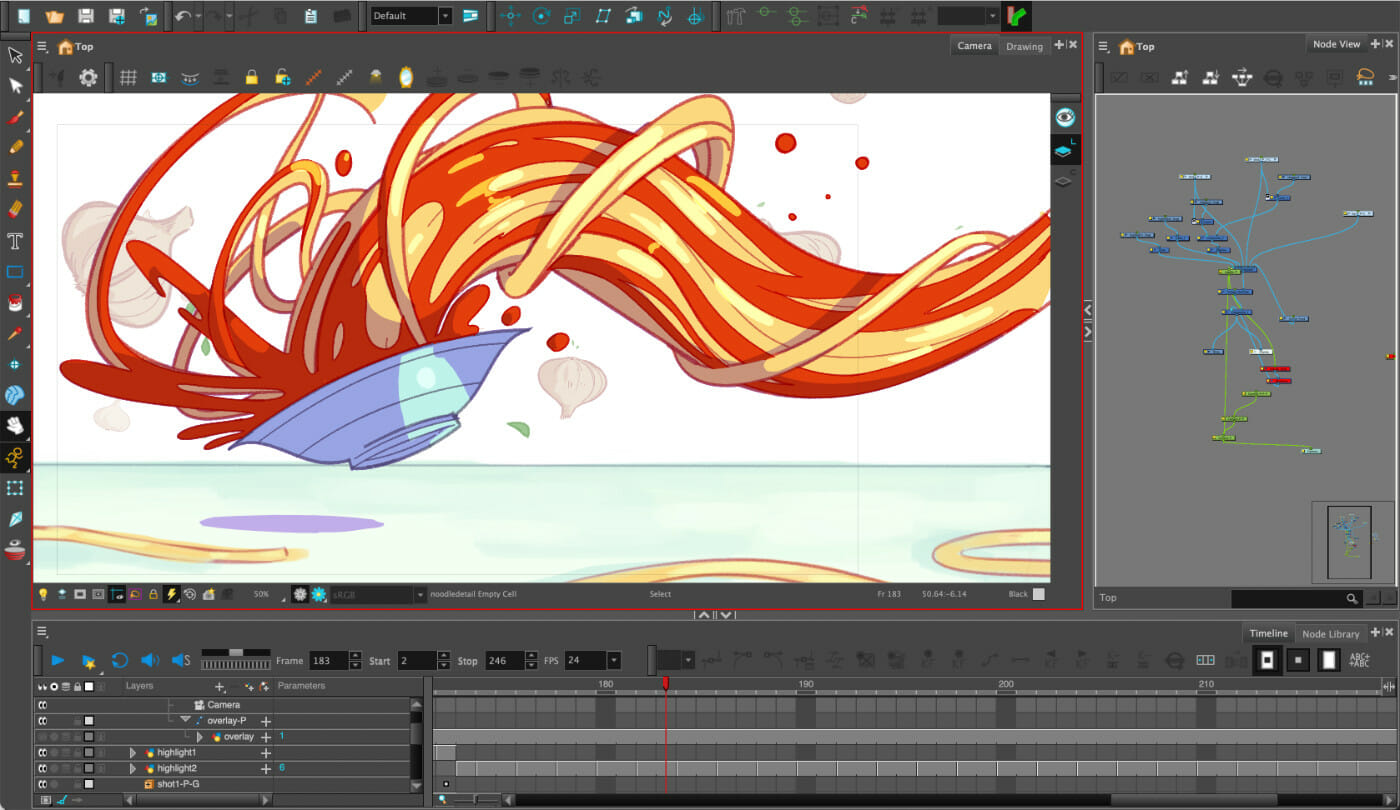The height and width of the screenshot is (810, 1400).
Task: Toggle the filmstrip view mode in Timeline toolbar
Action: [1205, 660]
